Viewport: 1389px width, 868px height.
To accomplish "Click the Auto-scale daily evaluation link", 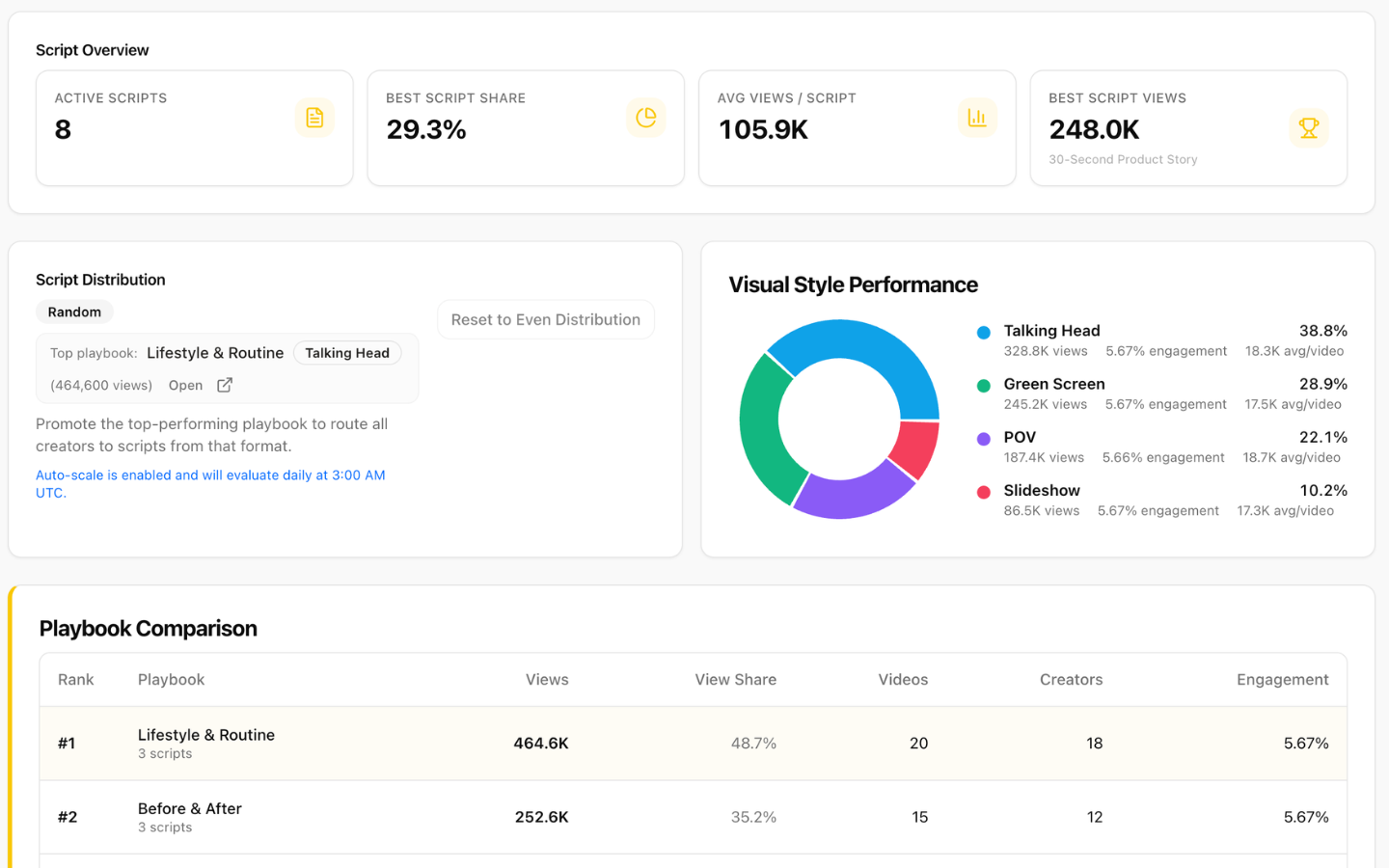I will tap(210, 483).
